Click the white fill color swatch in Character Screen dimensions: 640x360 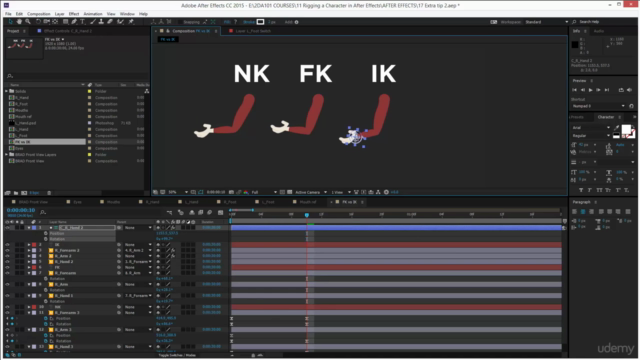[626, 129]
